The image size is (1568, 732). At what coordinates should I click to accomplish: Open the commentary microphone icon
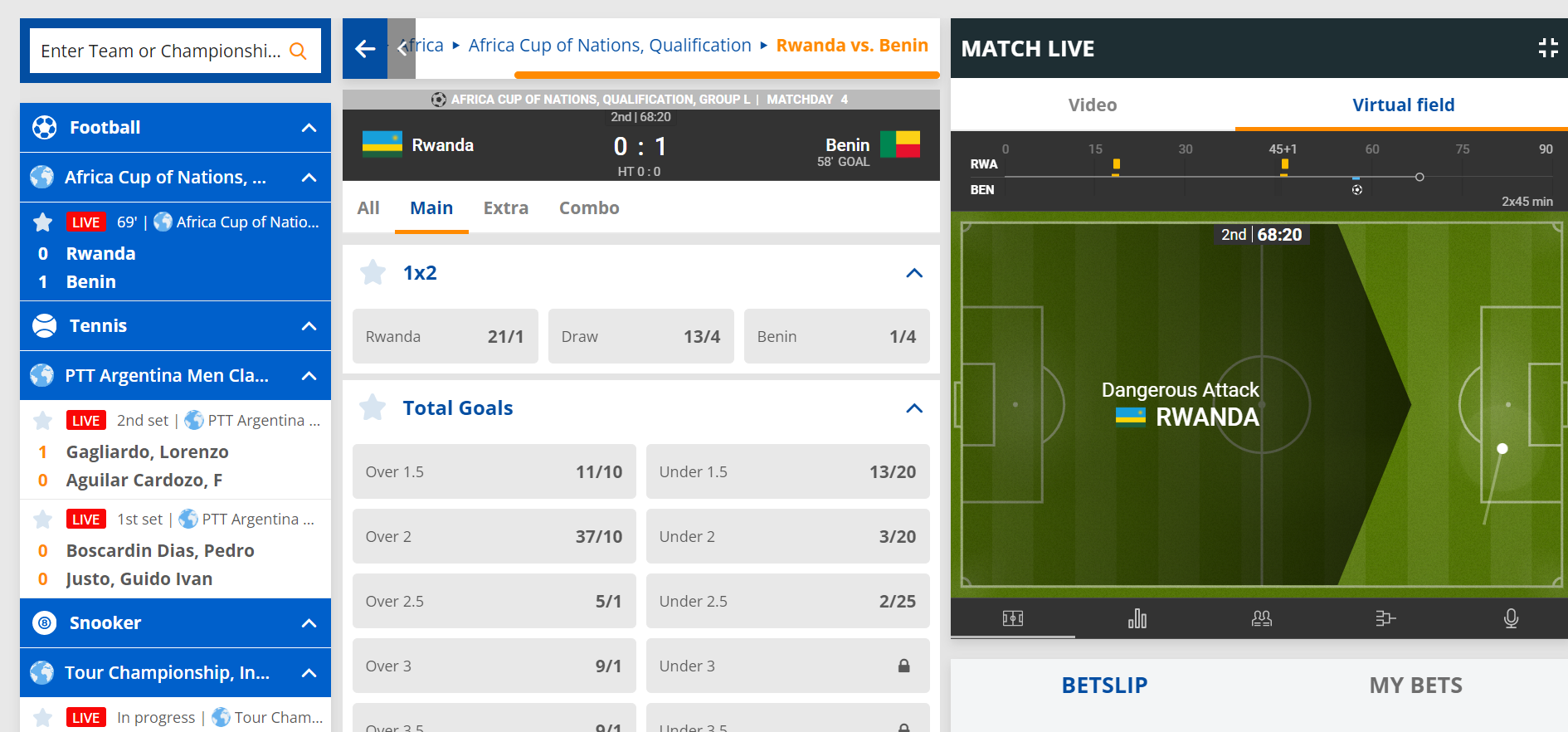[1512, 618]
